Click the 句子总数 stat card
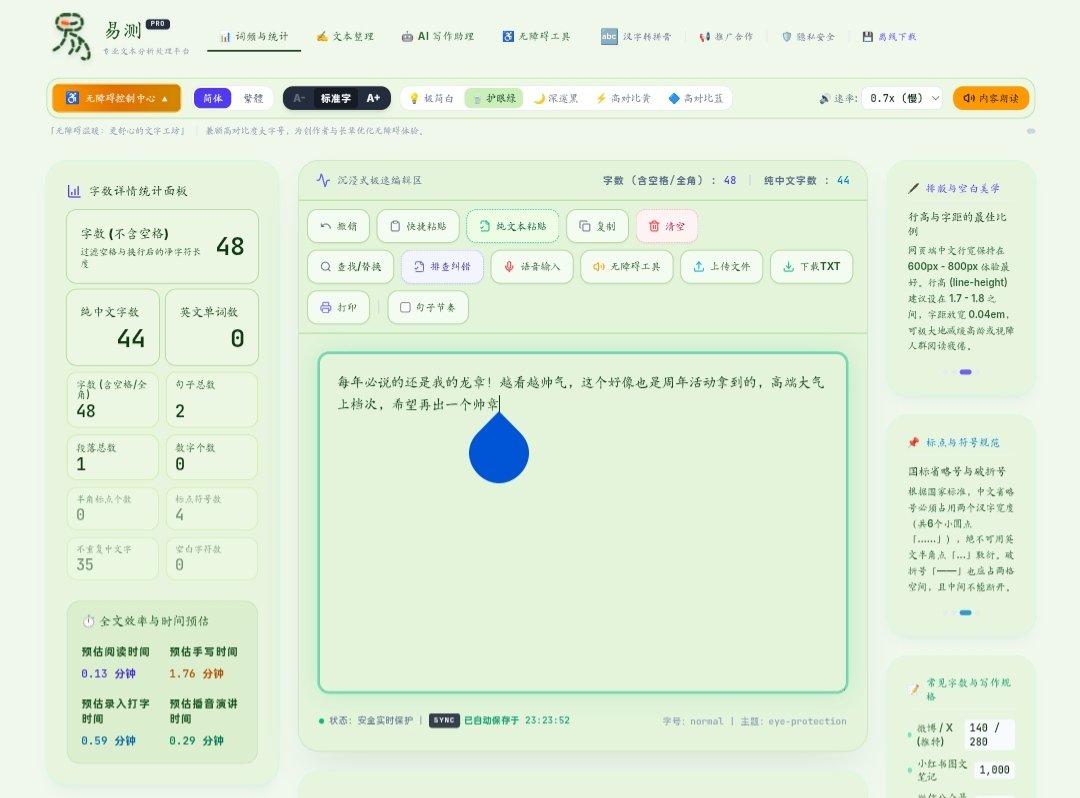The height and width of the screenshot is (798, 1080). [212, 400]
